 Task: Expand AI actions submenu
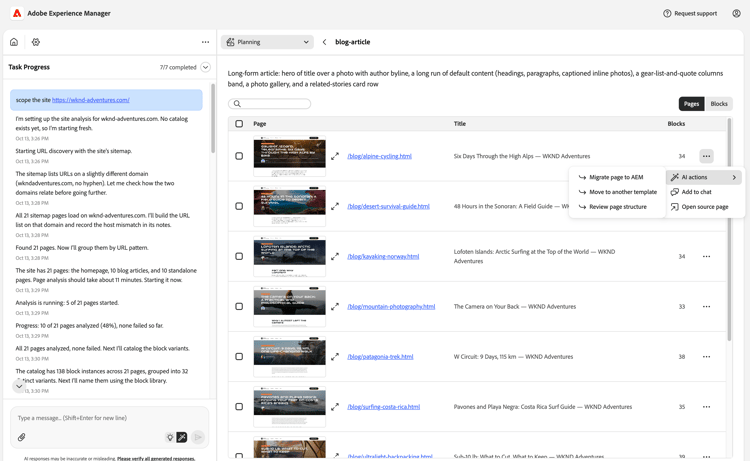coord(704,177)
